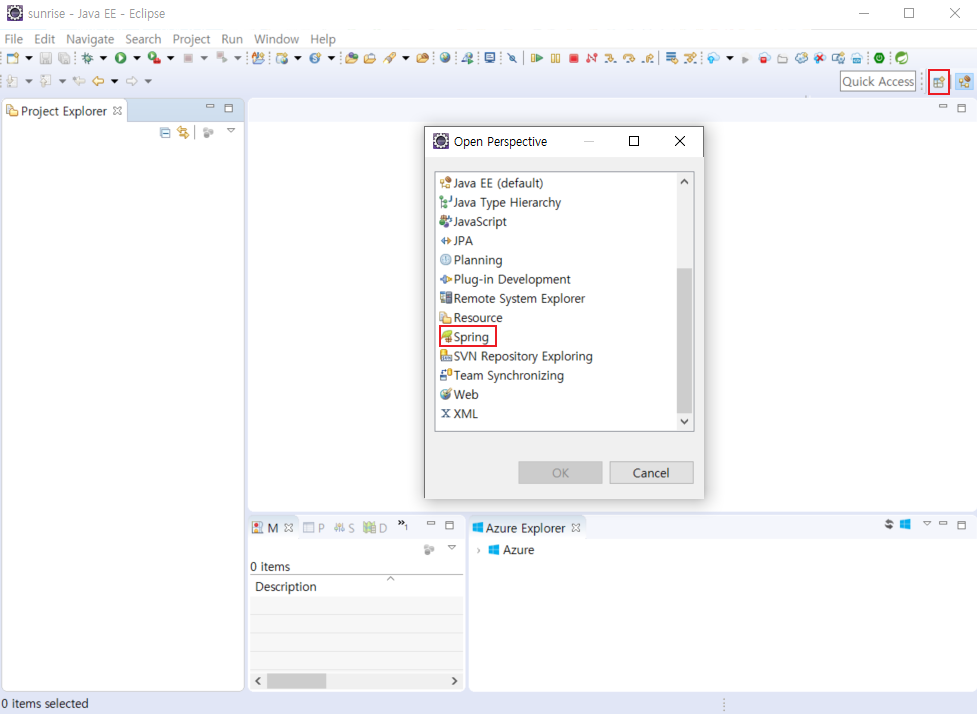Click the Step Return icon
The height and width of the screenshot is (714, 977).
(x=649, y=58)
